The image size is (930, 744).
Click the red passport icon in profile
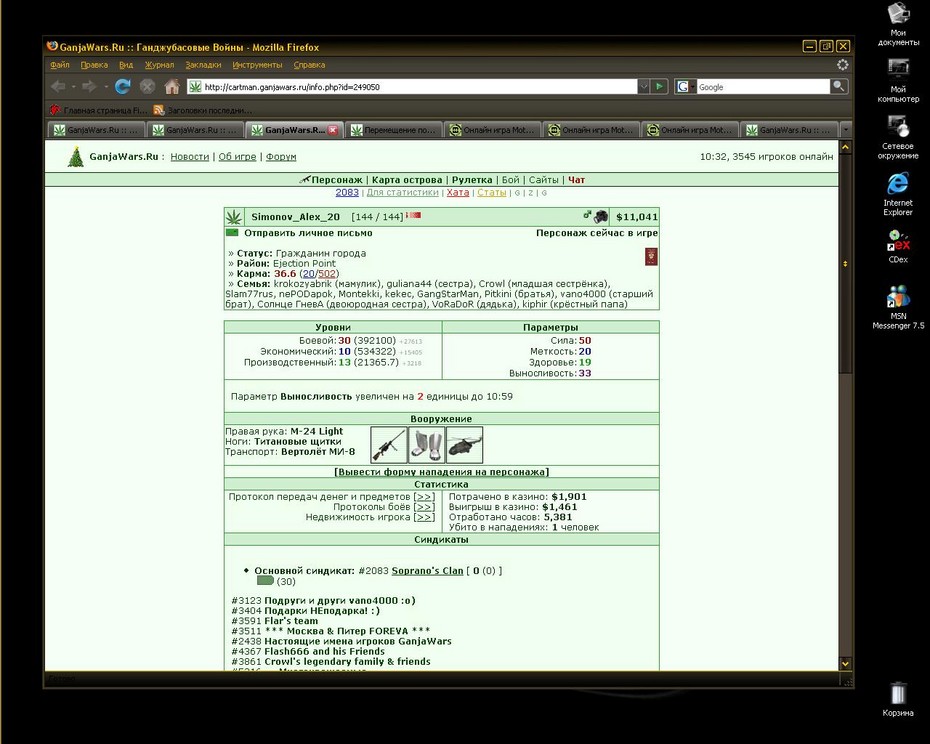(651, 257)
